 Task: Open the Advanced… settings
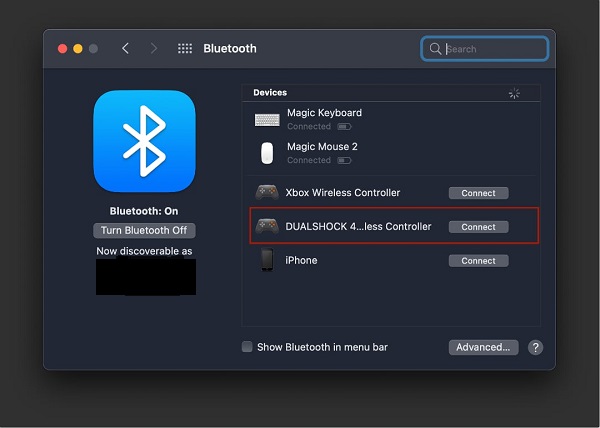click(x=483, y=347)
